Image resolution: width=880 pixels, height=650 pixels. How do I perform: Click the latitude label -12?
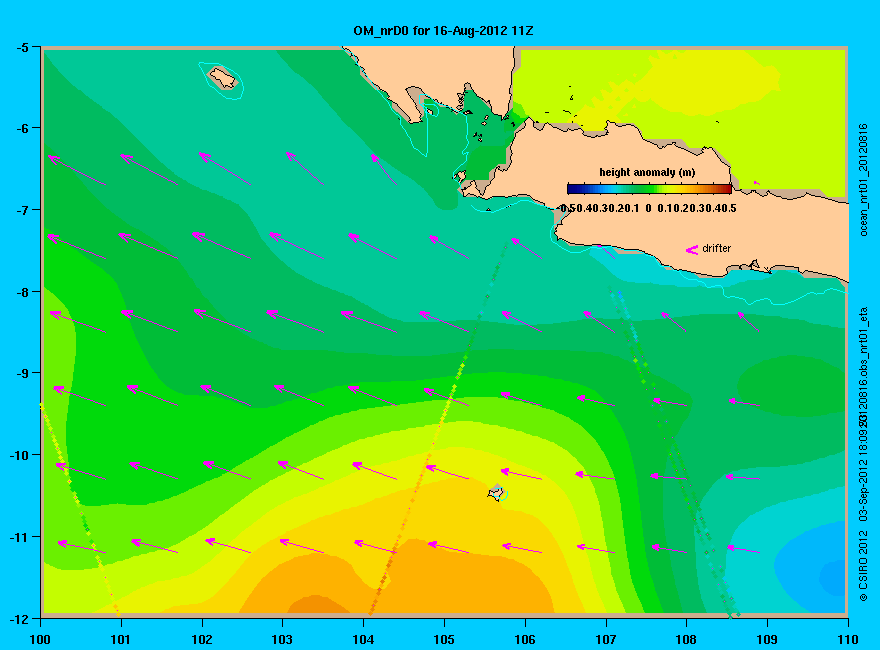(x=19, y=619)
